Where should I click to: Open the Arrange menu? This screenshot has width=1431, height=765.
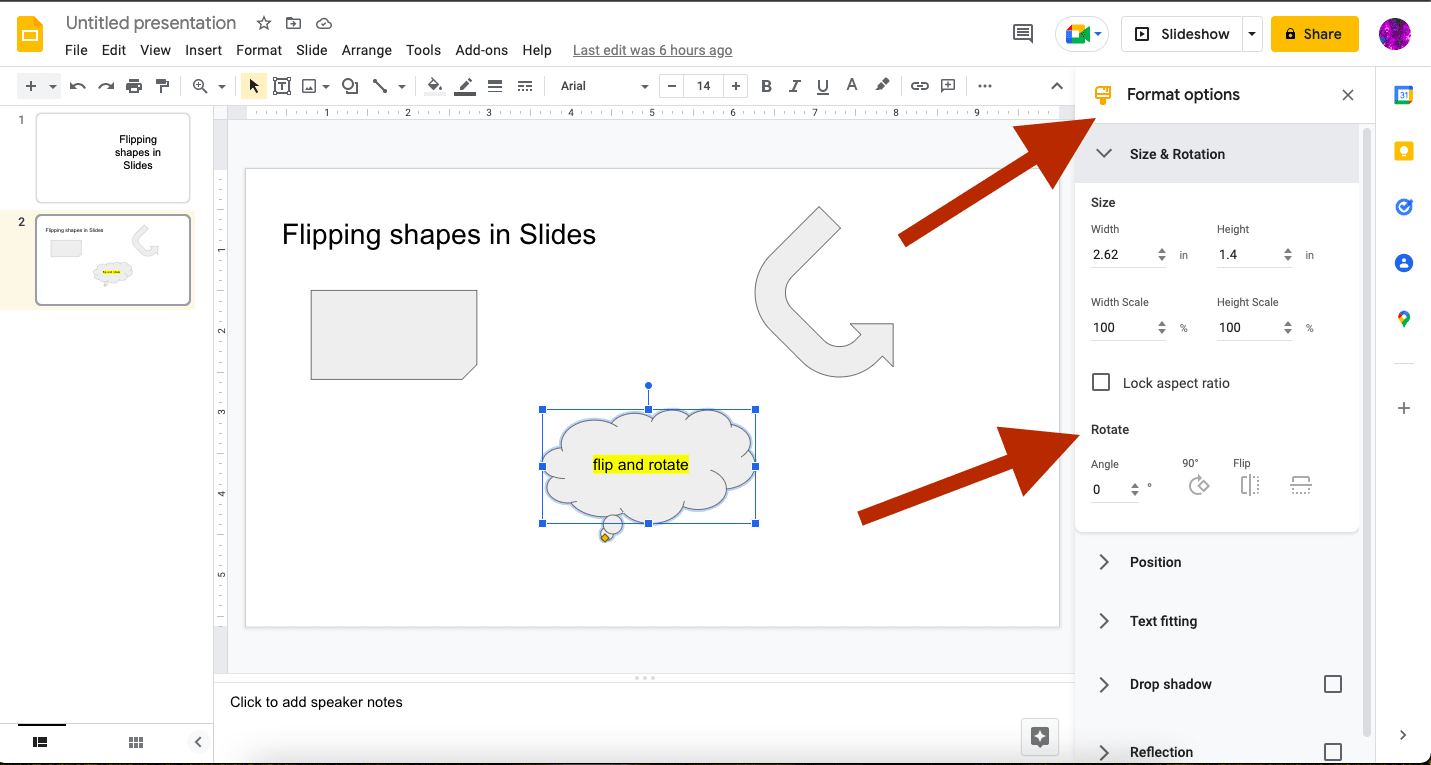click(x=367, y=50)
